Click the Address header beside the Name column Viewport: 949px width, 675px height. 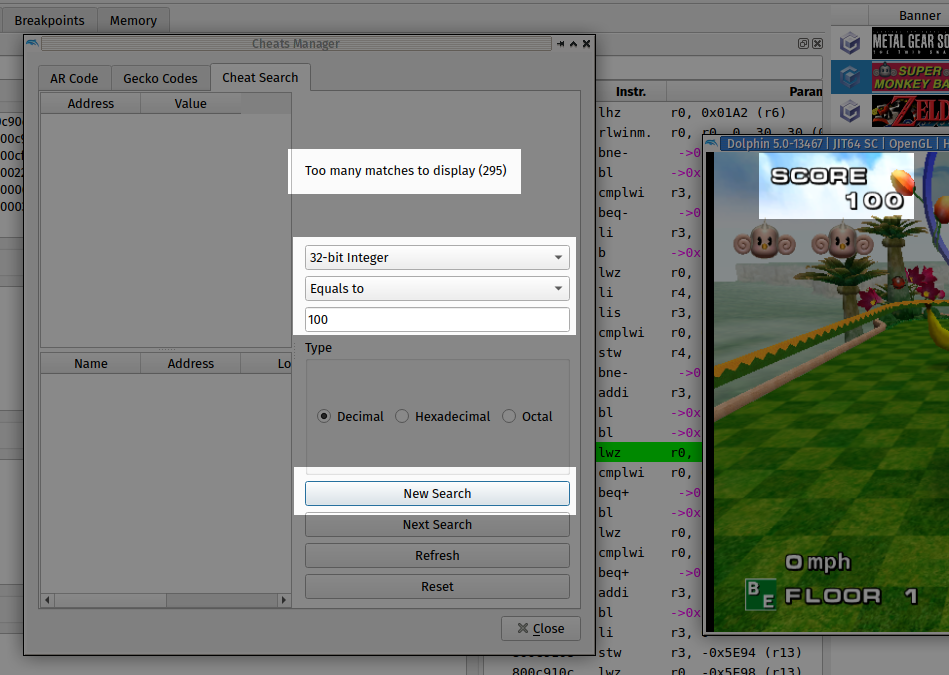(191, 363)
